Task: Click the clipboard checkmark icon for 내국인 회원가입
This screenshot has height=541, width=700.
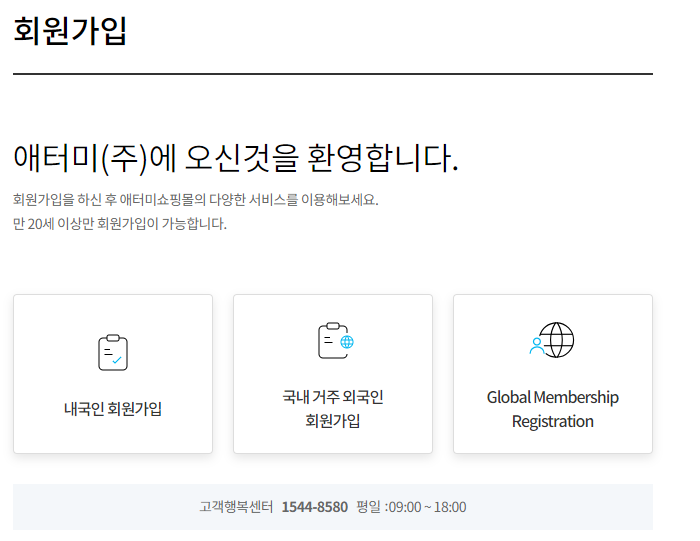Action: point(113,352)
